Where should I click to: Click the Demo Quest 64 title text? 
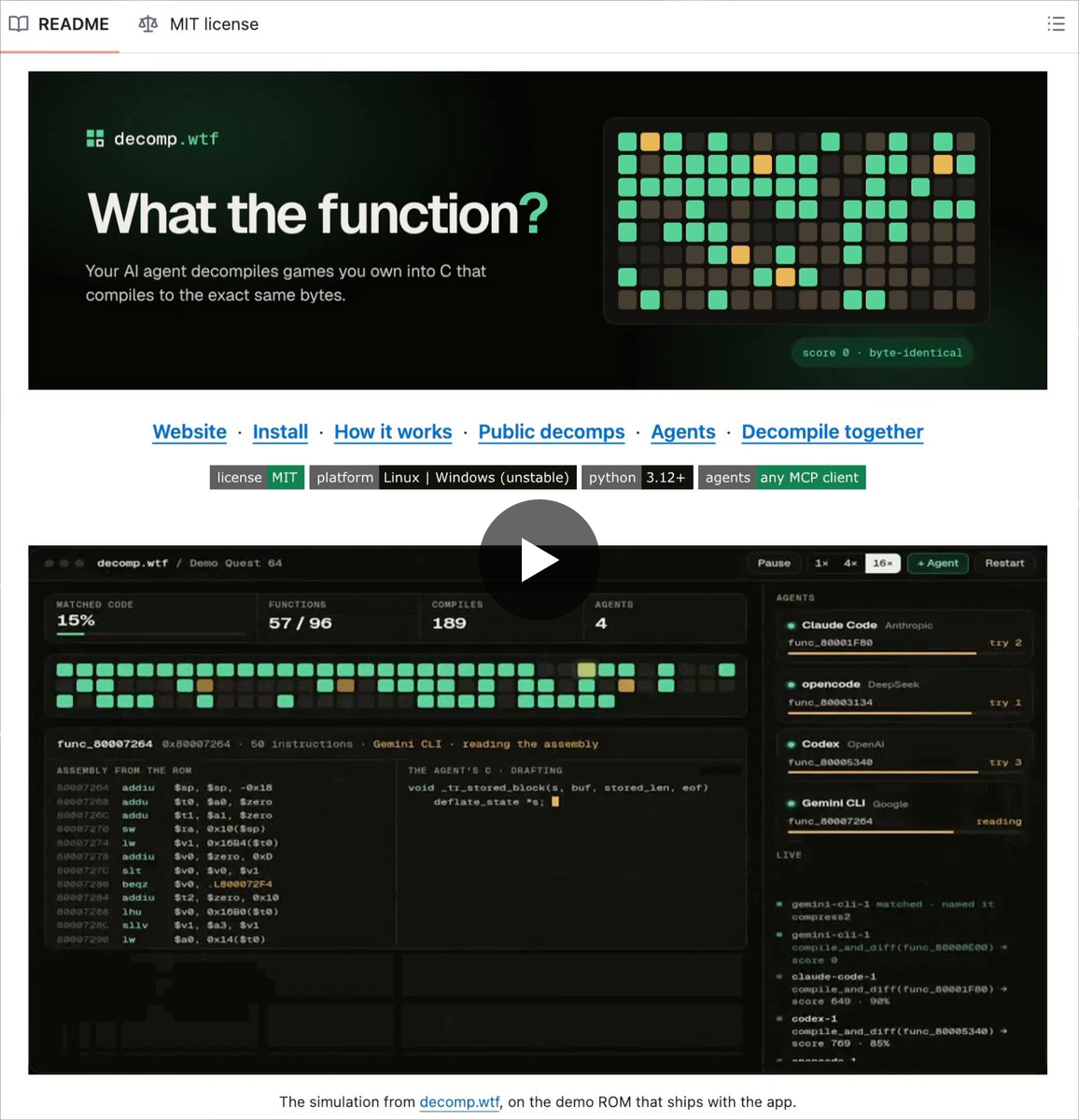(x=235, y=564)
